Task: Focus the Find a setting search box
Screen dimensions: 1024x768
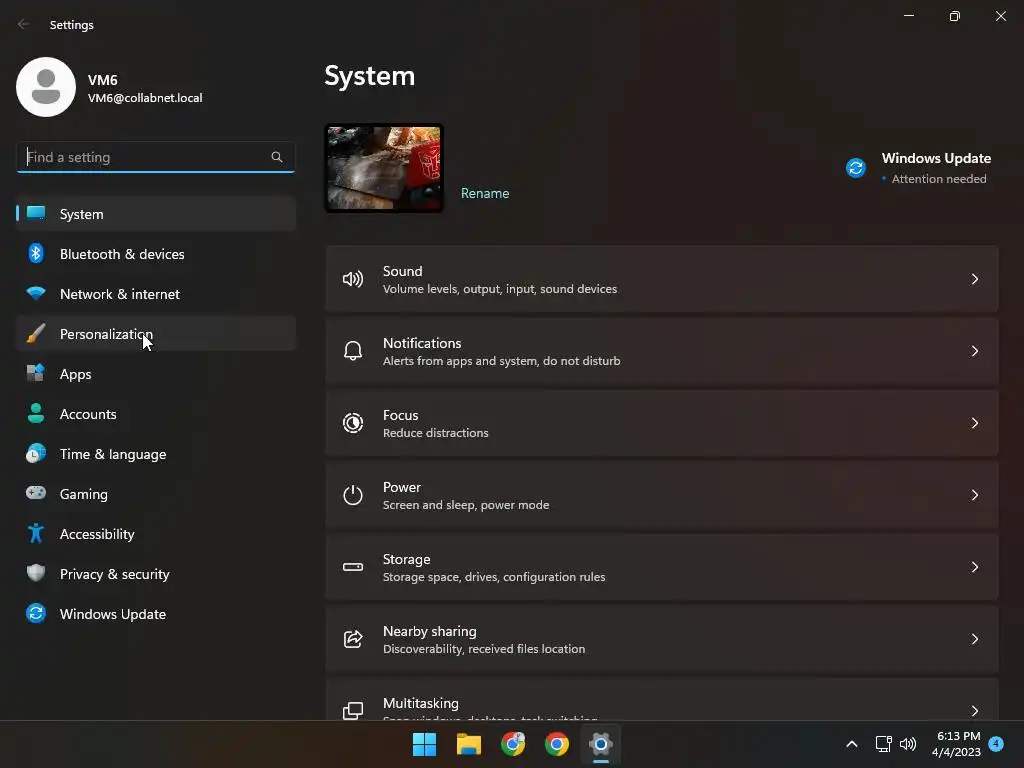Action: [x=155, y=157]
